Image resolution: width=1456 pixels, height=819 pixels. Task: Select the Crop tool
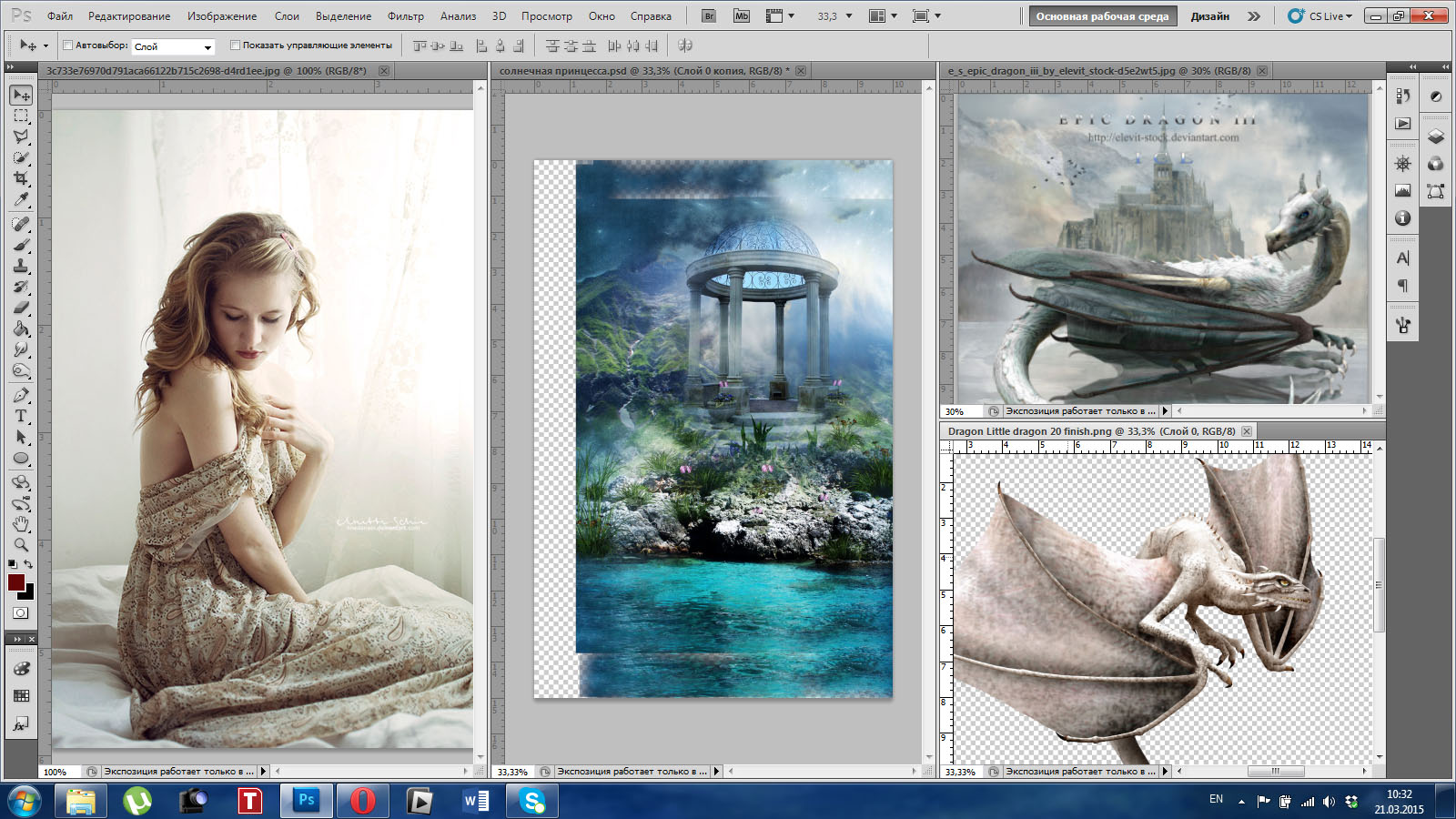pos(21,178)
